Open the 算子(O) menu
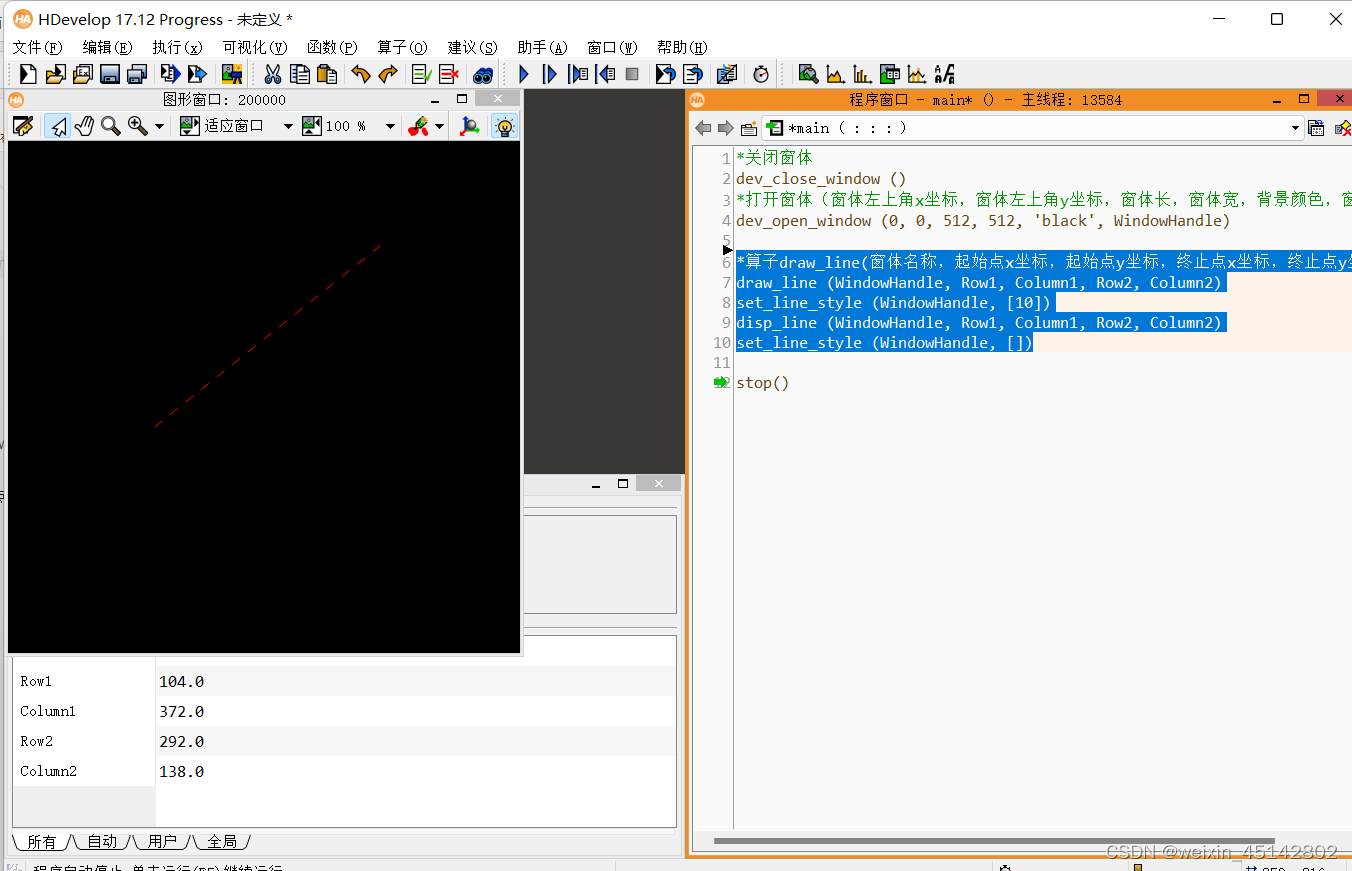This screenshot has height=871, width=1352. pyautogui.click(x=402, y=47)
